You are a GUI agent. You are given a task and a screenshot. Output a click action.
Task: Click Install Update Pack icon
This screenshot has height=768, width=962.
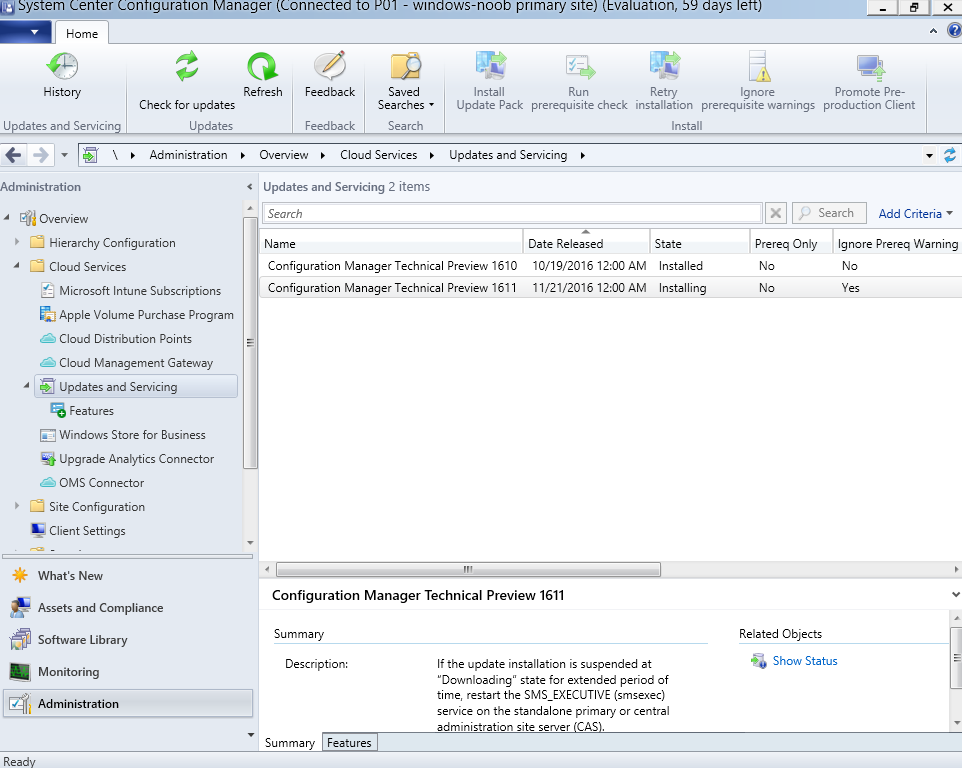pos(490,66)
